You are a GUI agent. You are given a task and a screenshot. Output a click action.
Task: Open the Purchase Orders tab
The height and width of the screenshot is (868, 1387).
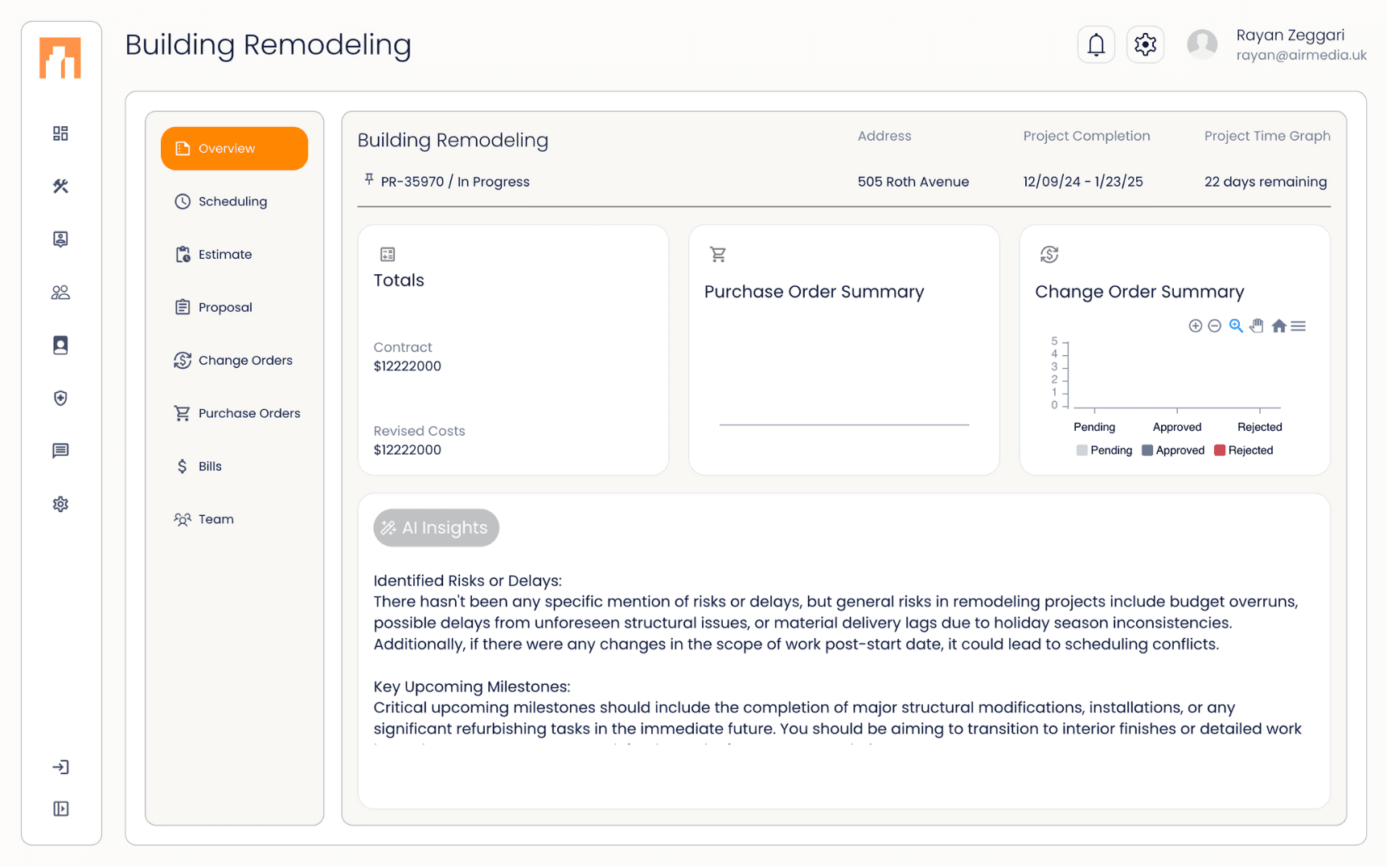pyautogui.click(x=234, y=414)
